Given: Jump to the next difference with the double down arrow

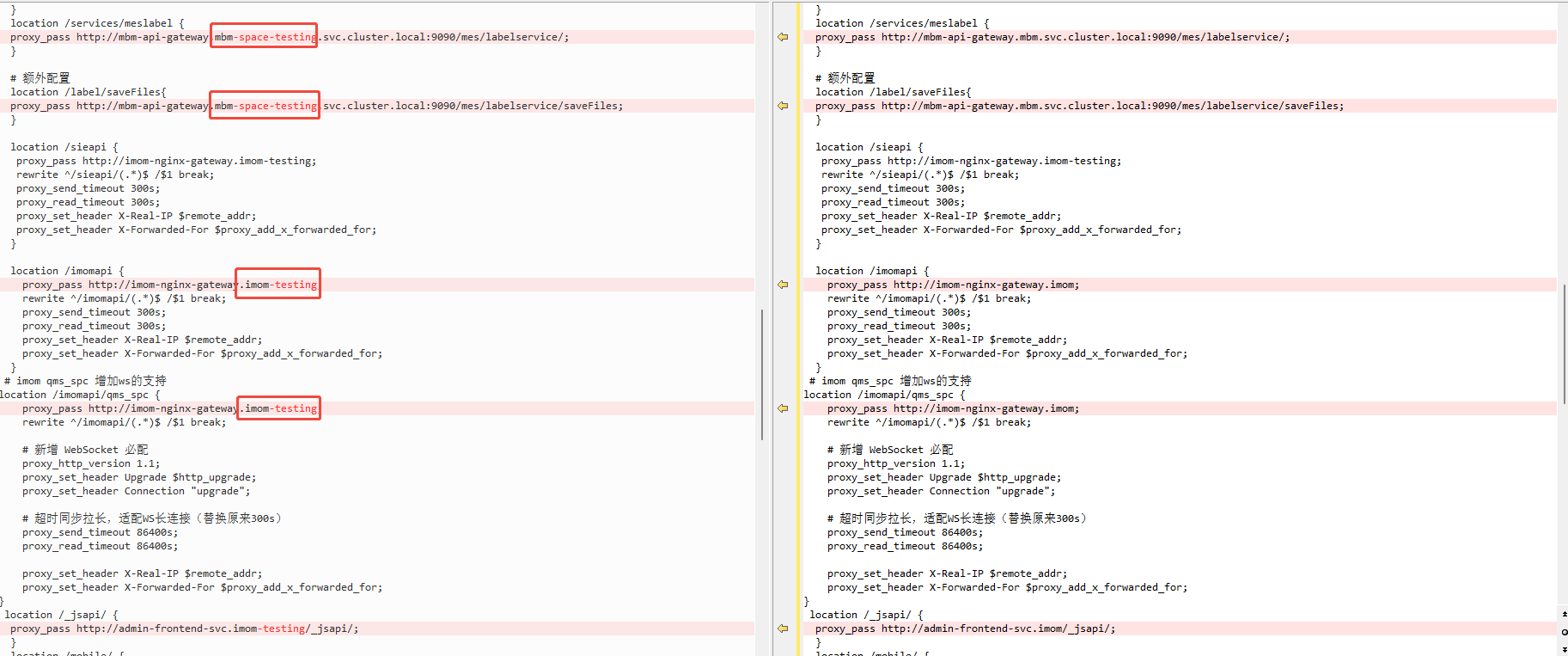Looking at the screenshot, I should [x=1564, y=649].
